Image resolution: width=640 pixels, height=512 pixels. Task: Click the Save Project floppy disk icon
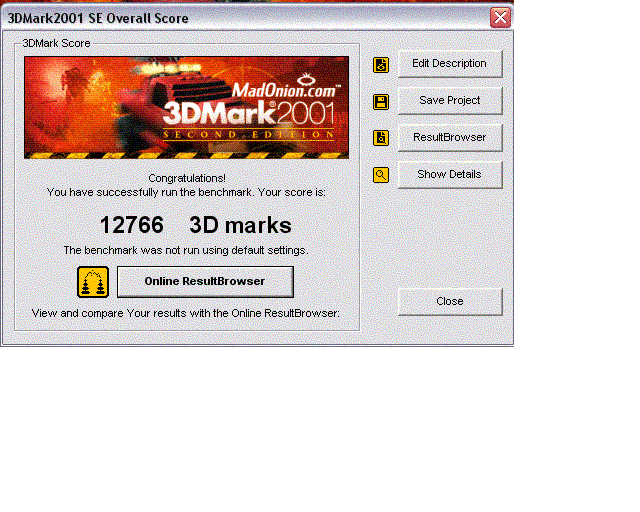pyautogui.click(x=381, y=102)
